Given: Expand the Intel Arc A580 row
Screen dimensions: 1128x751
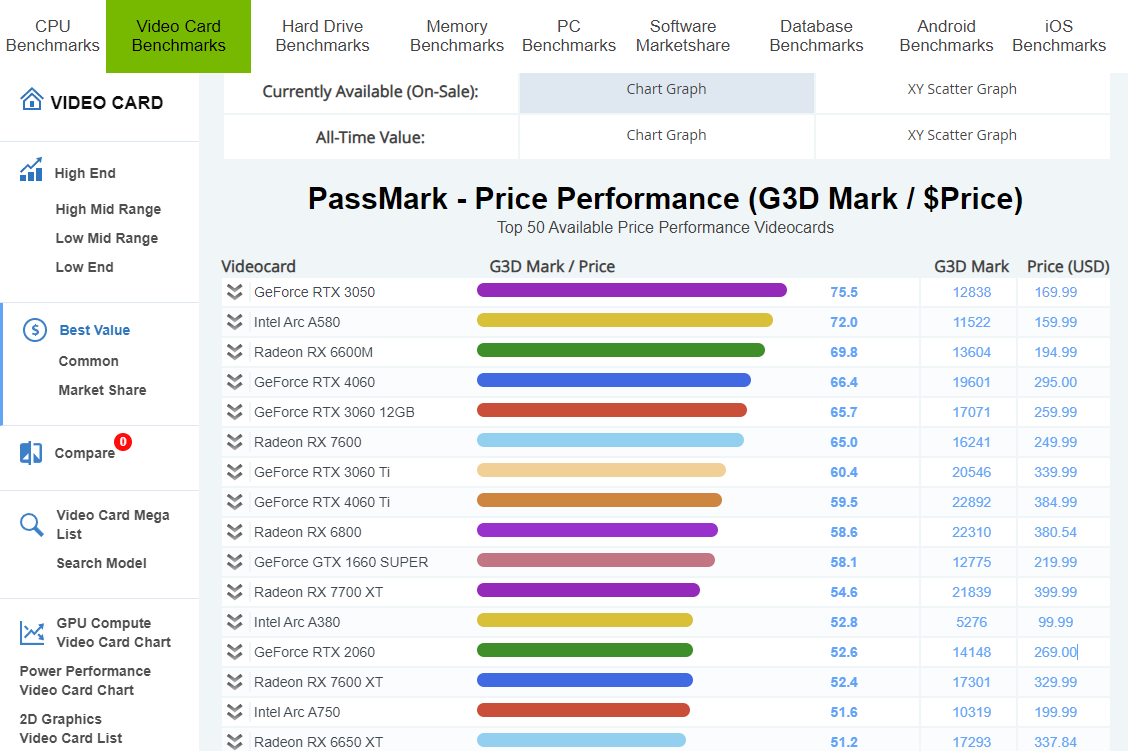Looking at the screenshot, I should [x=235, y=322].
